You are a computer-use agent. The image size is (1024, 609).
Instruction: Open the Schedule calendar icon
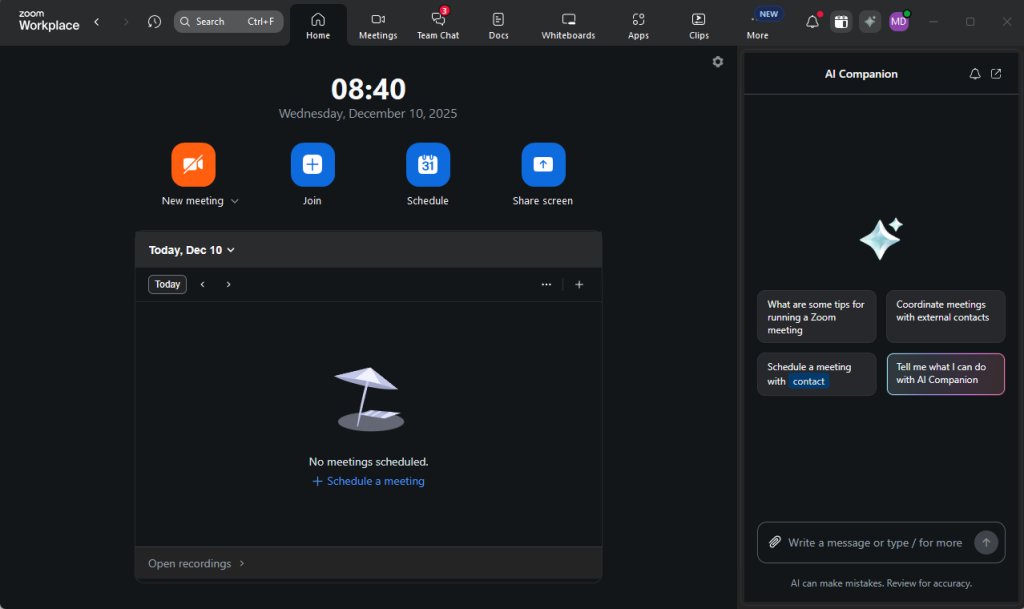coord(427,164)
